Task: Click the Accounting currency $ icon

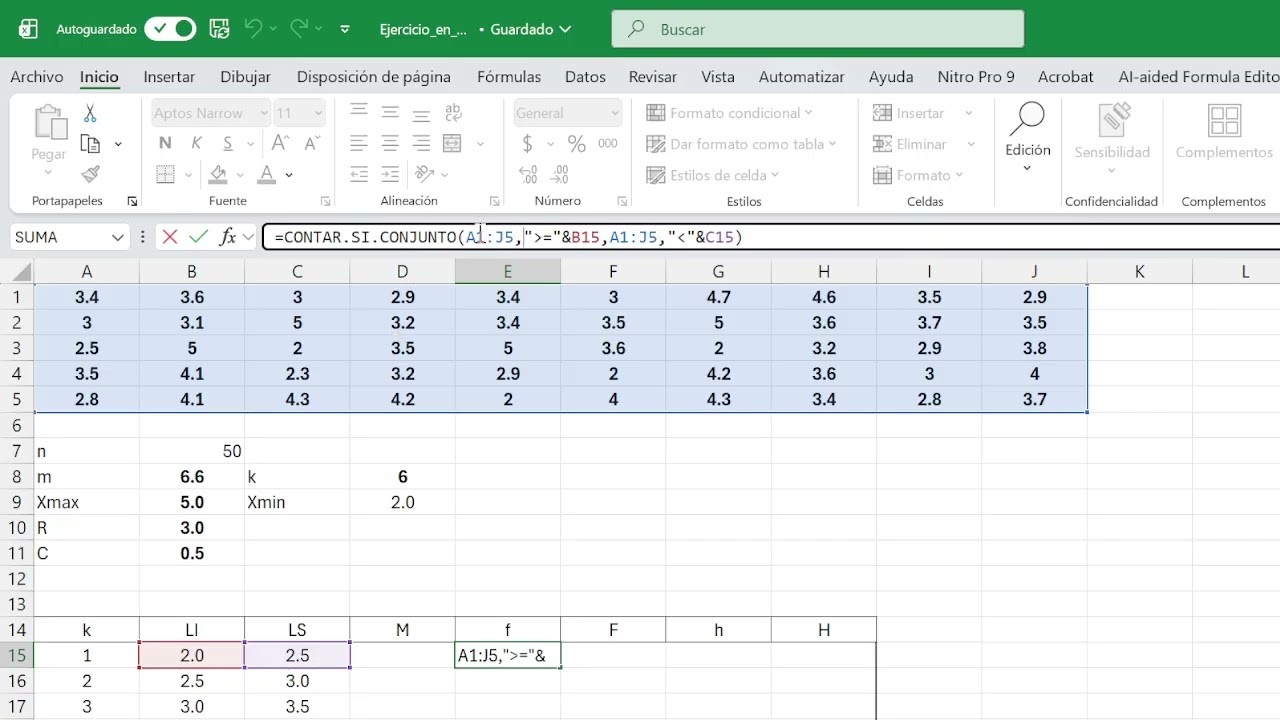Action: [x=527, y=144]
